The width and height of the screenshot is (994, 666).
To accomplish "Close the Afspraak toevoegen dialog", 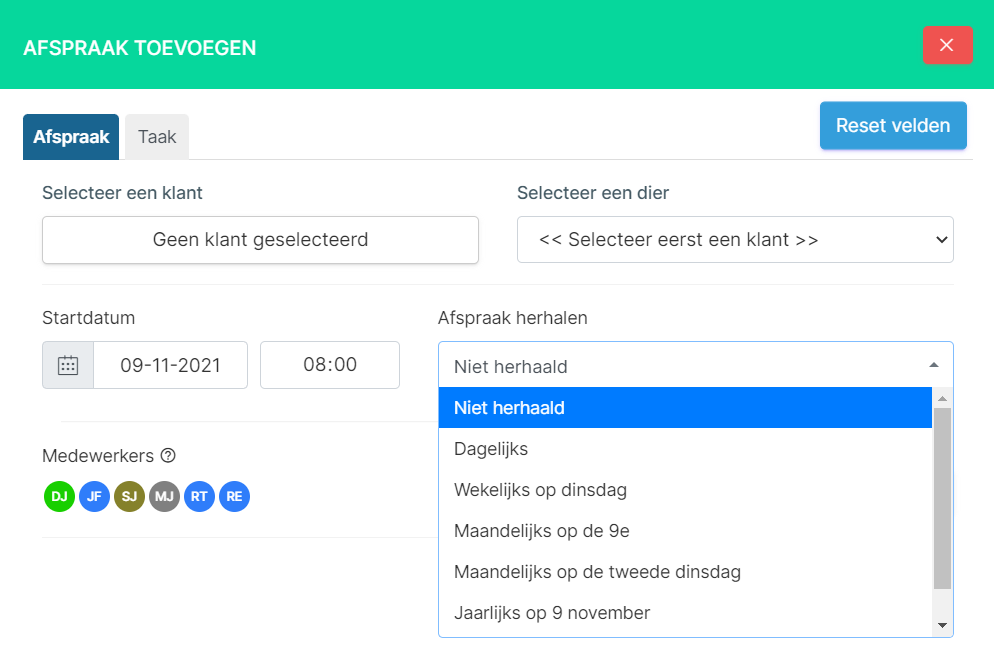I will [x=947, y=45].
